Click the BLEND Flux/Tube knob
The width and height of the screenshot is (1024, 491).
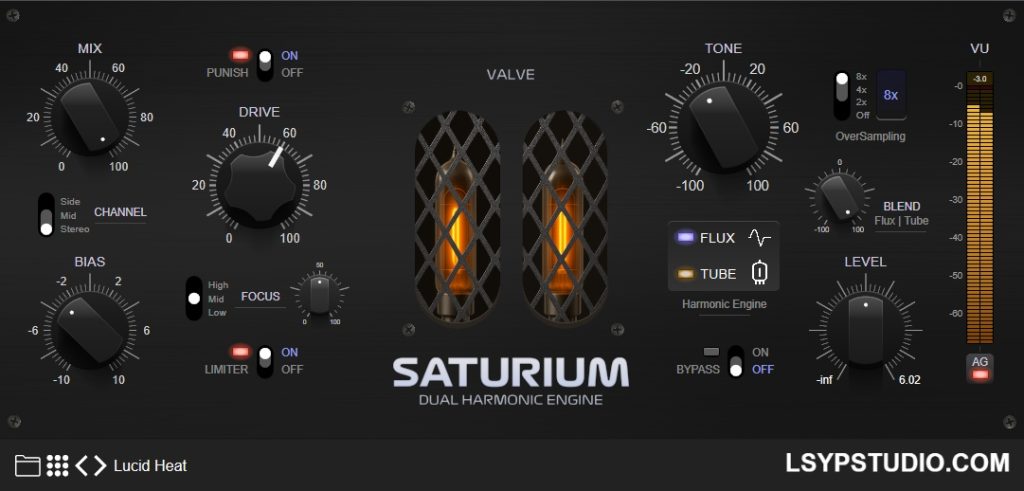coord(839,197)
